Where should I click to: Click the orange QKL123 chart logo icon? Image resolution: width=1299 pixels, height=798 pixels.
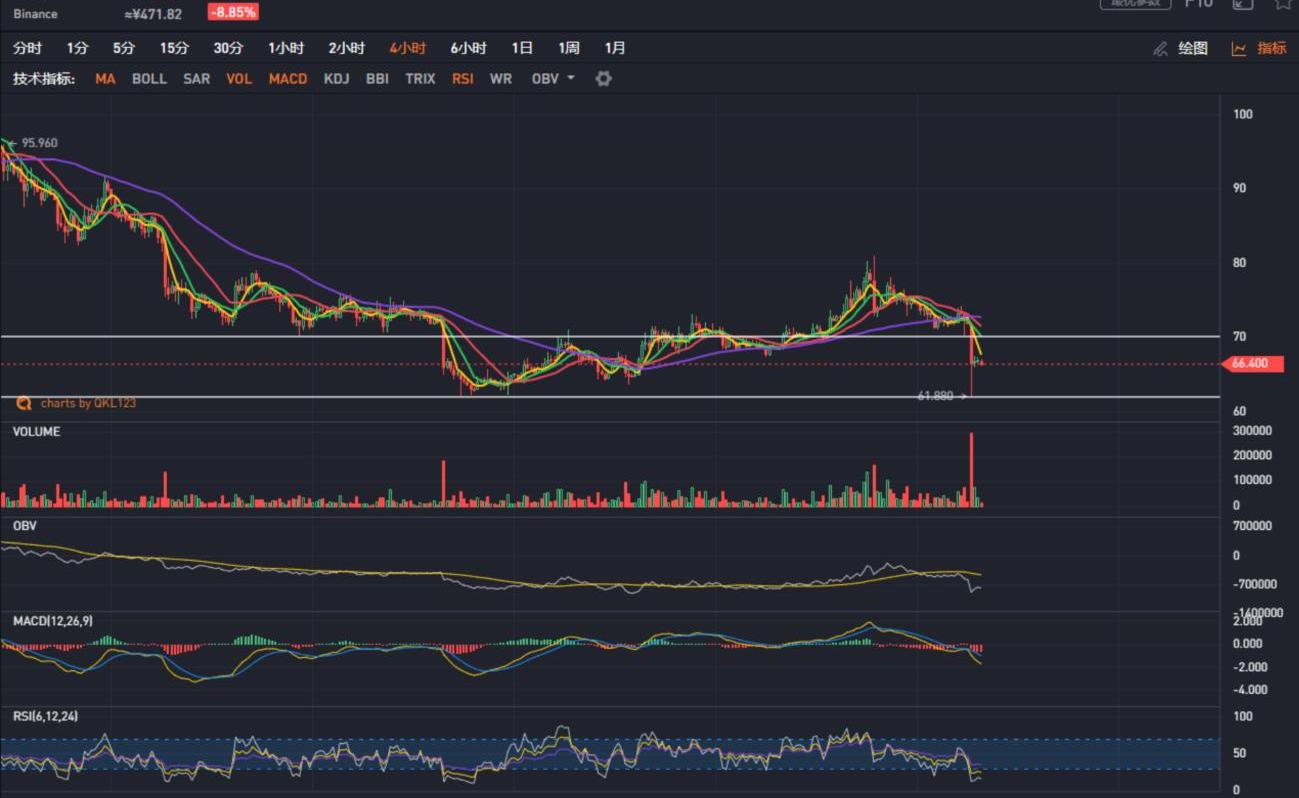(x=23, y=403)
